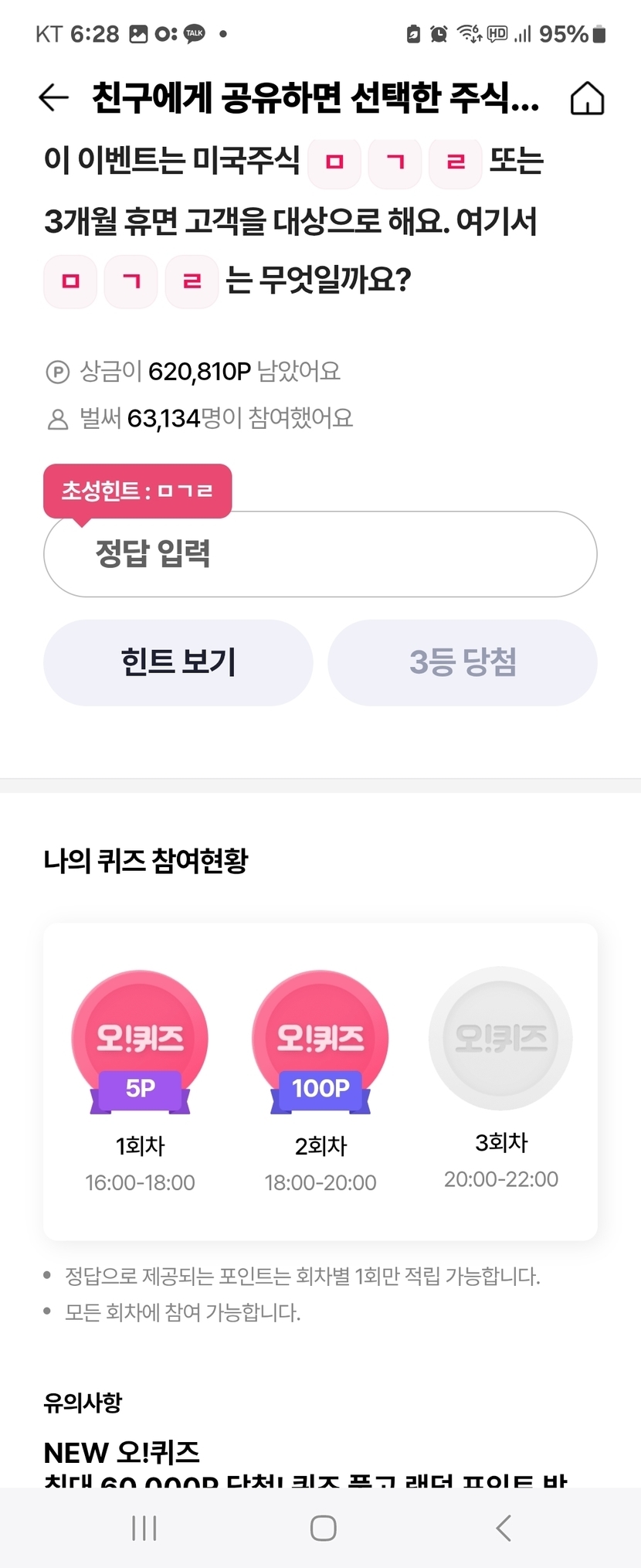Tap the participants person icon

(58, 420)
